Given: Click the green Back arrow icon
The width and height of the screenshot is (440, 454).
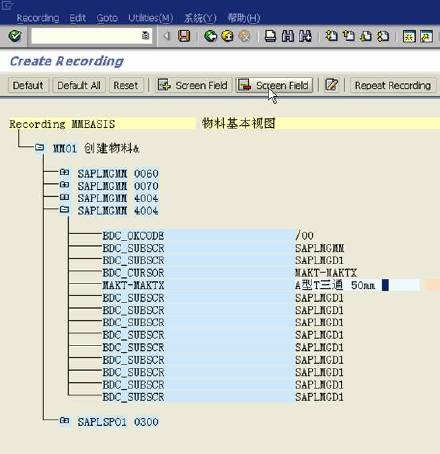Looking at the screenshot, I should coord(211,36).
